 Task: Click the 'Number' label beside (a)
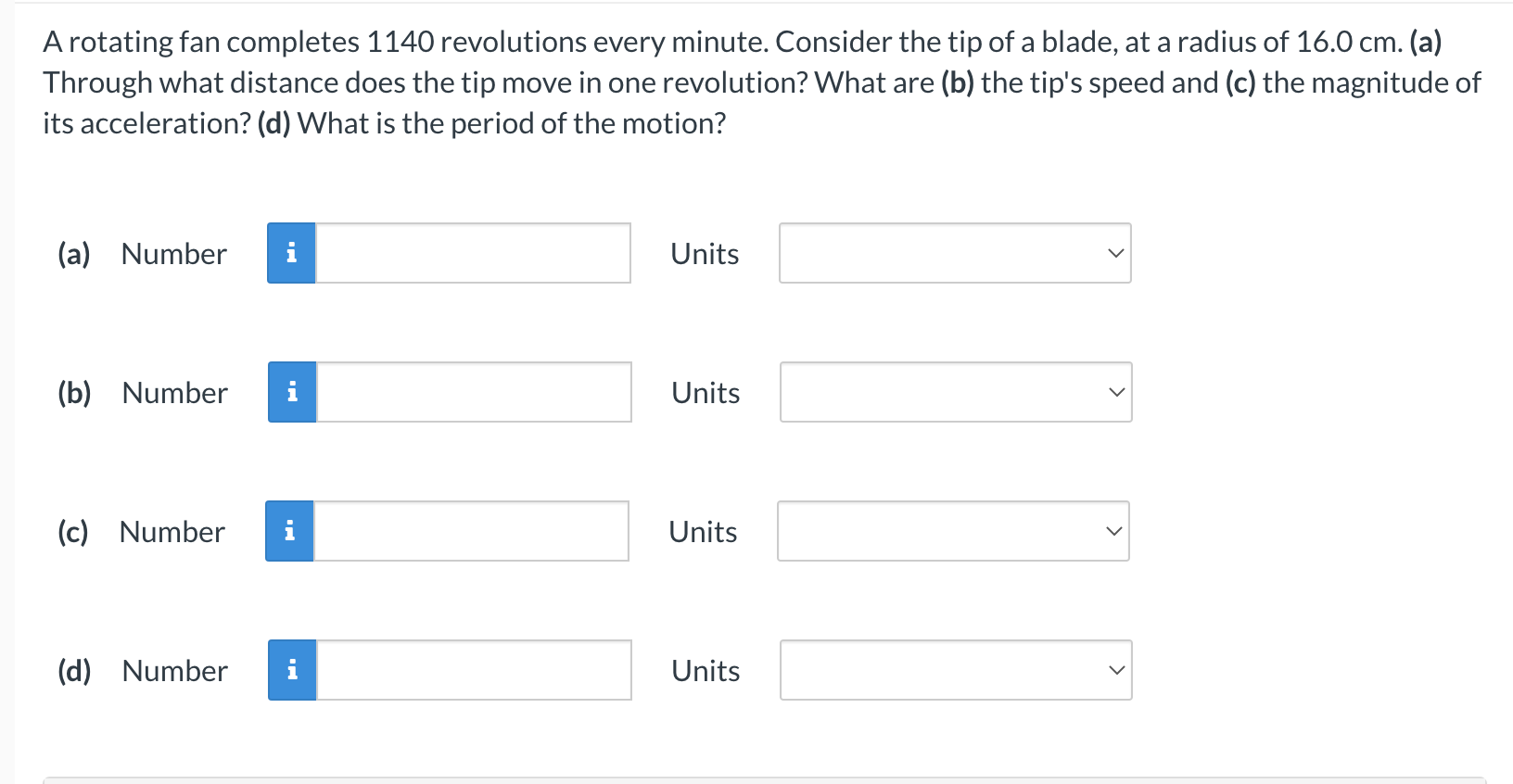[174, 254]
